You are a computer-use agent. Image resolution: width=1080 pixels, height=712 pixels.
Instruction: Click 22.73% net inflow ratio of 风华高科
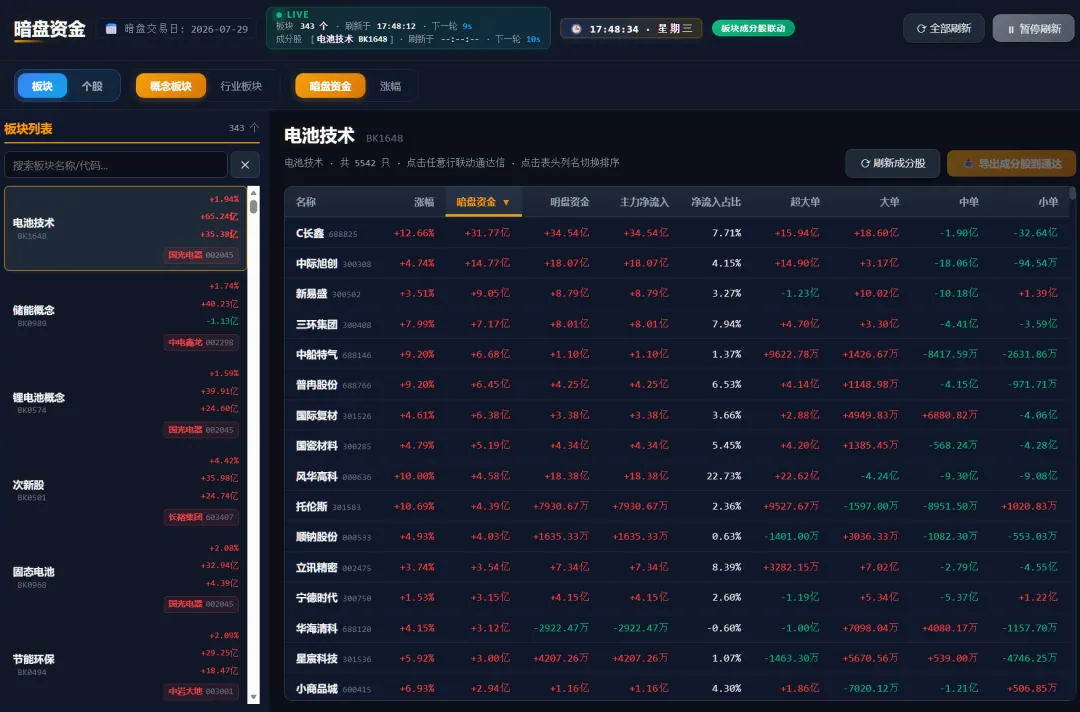pos(724,476)
